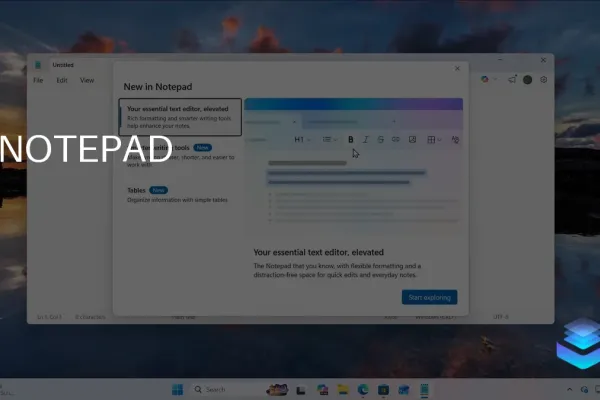Click the Start exploring button

[429, 297]
